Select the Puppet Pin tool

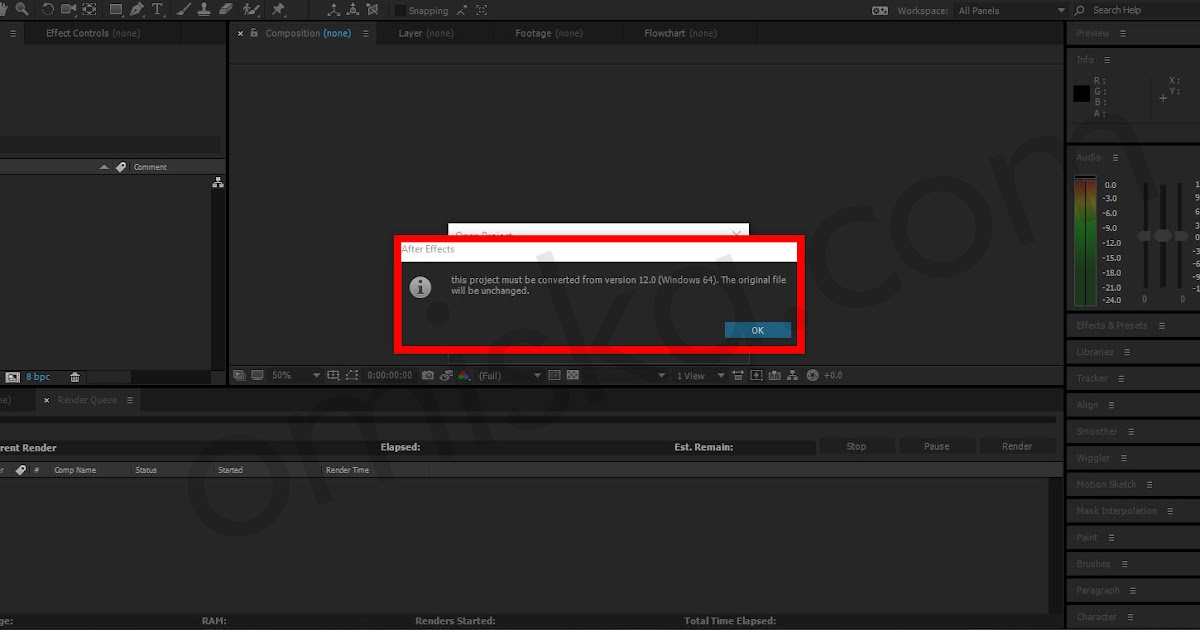pyautogui.click(x=278, y=9)
